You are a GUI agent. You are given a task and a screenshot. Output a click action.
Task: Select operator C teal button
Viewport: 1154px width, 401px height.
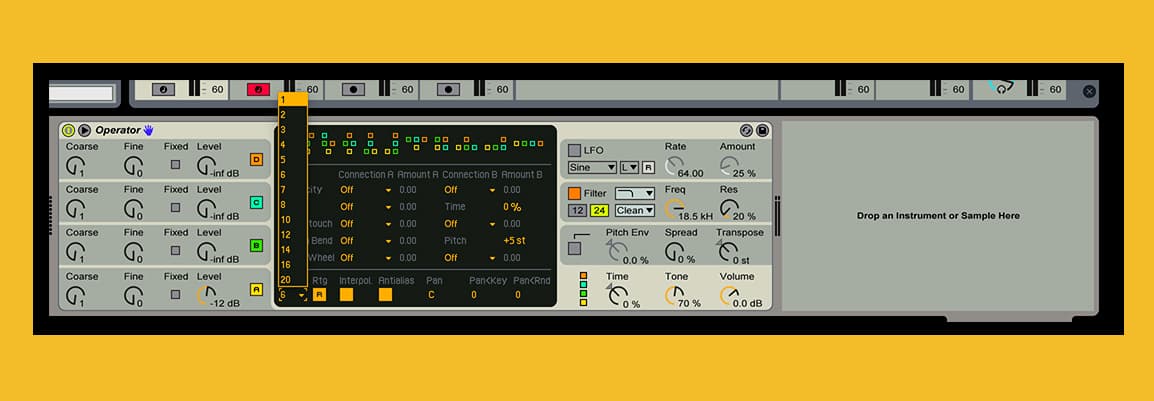tap(256, 202)
